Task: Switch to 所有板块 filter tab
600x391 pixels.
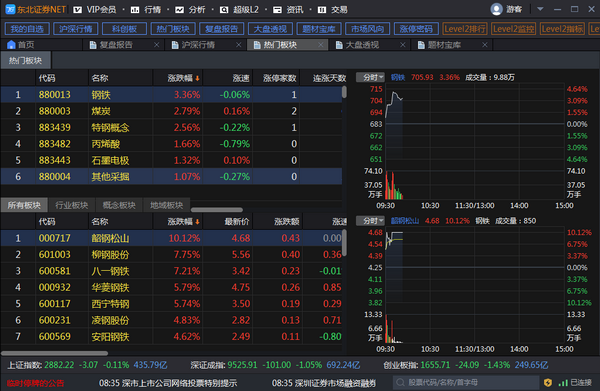Action: coord(24,205)
